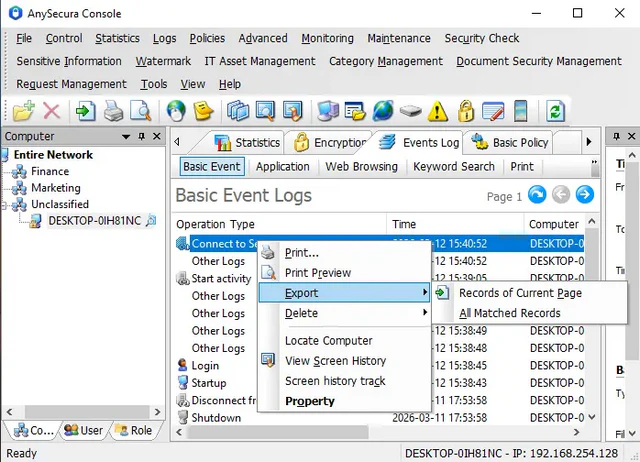Image resolution: width=640 pixels, height=462 pixels.
Task: Open the Security Check menu
Action: point(482,38)
